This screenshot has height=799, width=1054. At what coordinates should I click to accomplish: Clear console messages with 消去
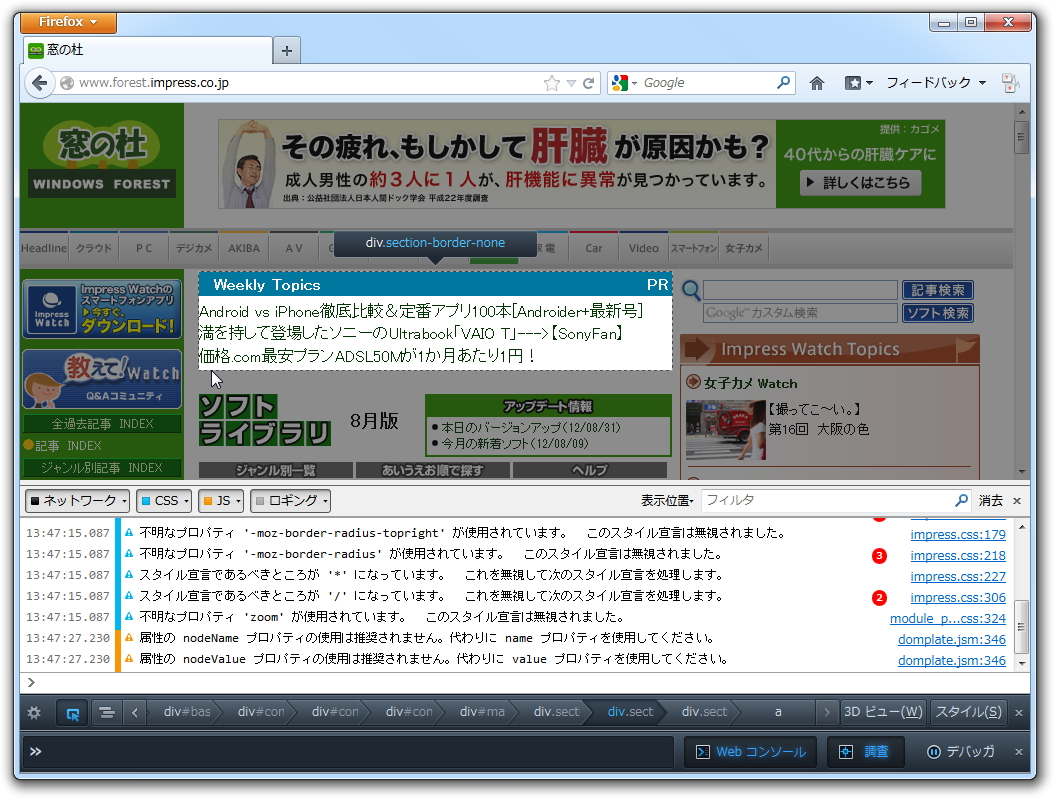tap(992, 500)
